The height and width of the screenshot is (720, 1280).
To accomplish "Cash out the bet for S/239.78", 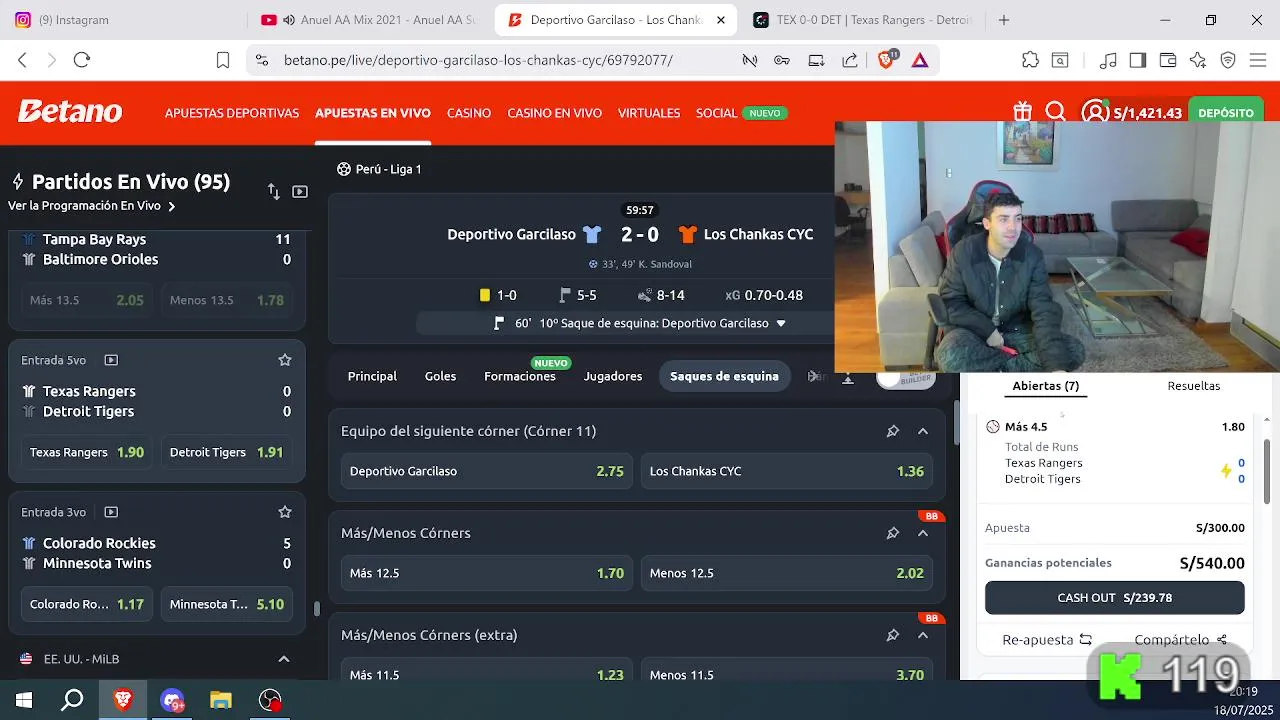I will pos(1115,598).
